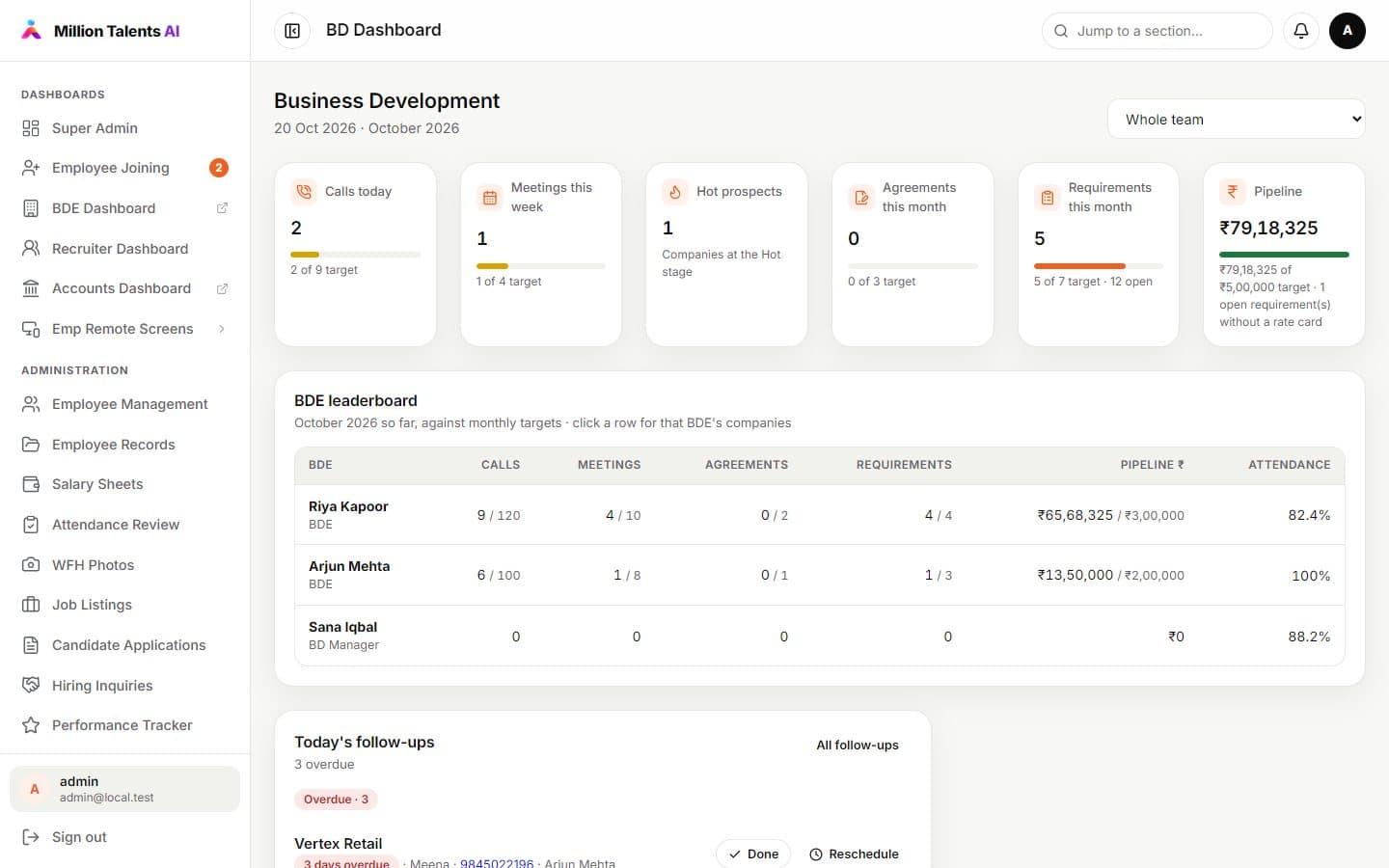Click the CALLS column header

point(501,465)
